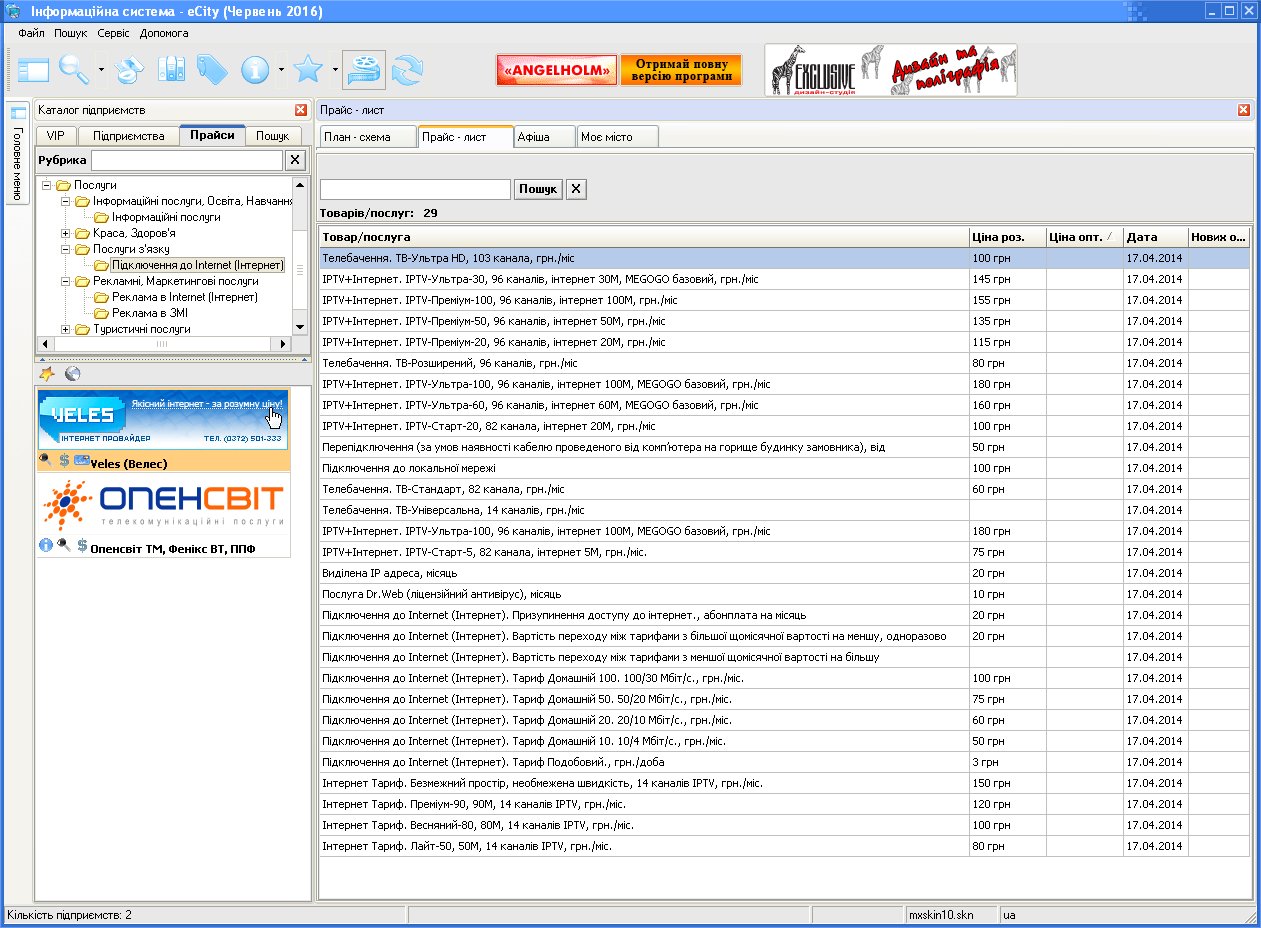Select row Виділена IP адреса, місяць

click(784, 573)
